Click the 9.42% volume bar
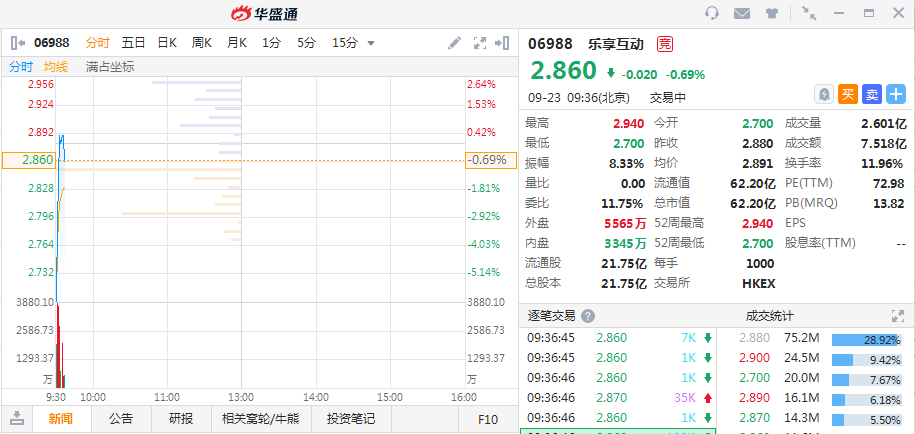Screen dimensions: 915x434 [867, 360]
